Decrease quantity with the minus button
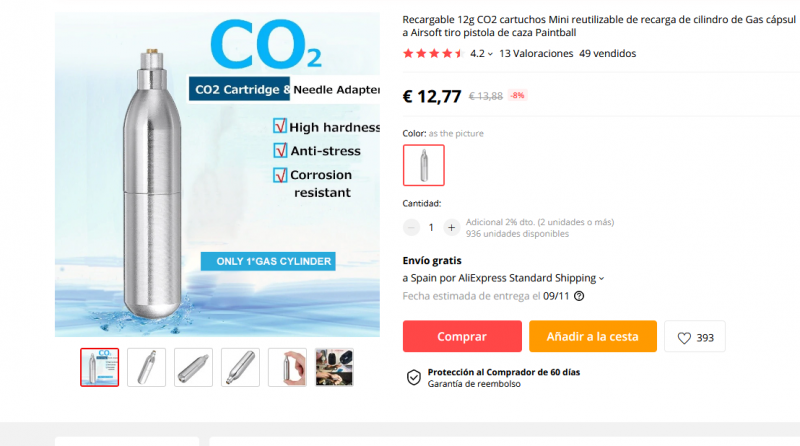This screenshot has width=800, height=446. [412, 227]
